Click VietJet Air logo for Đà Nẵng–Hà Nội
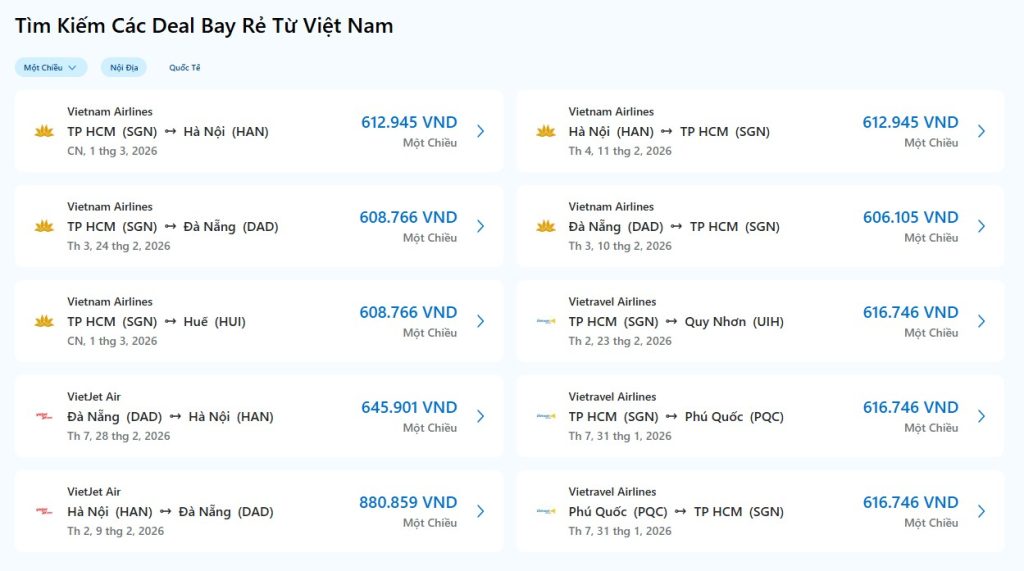Viewport: 1024px width, 571px height. (44, 416)
